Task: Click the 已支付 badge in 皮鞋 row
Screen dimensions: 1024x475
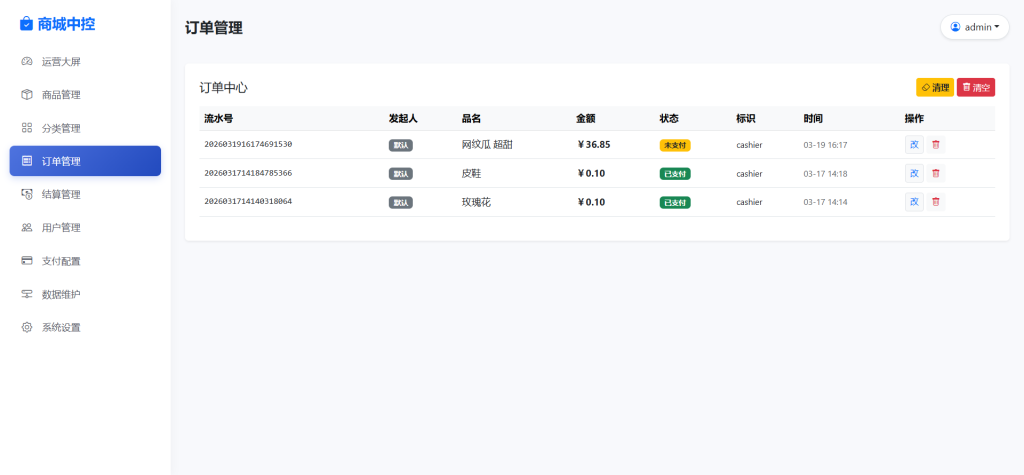Action: click(x=675, y=174)
